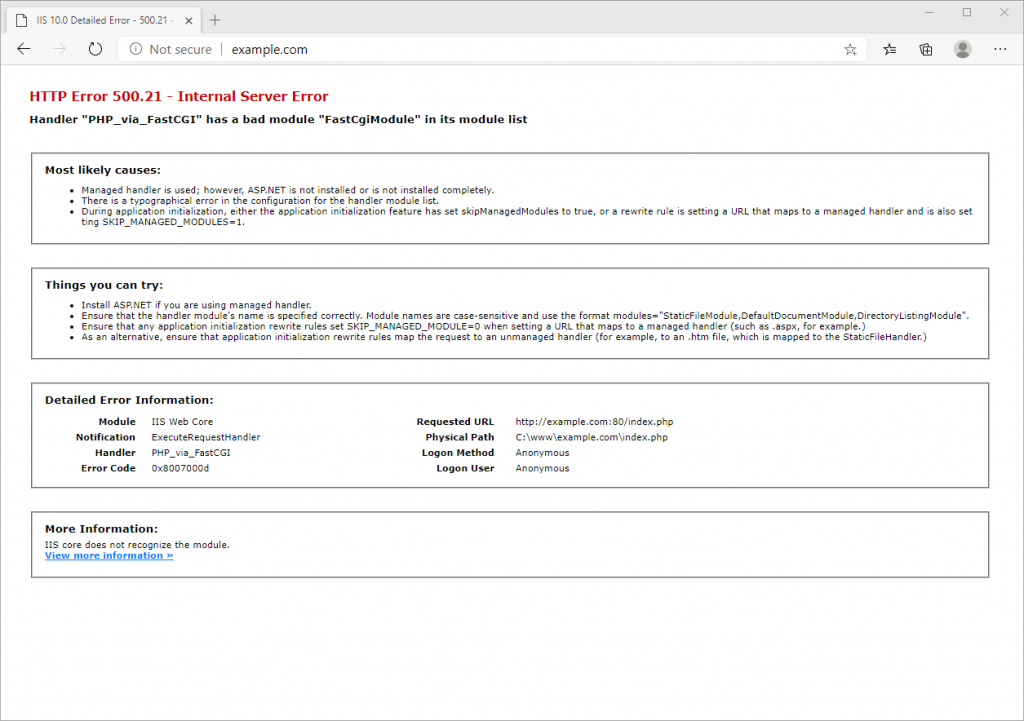Open the user profile avatar

[x=963, y=49]
